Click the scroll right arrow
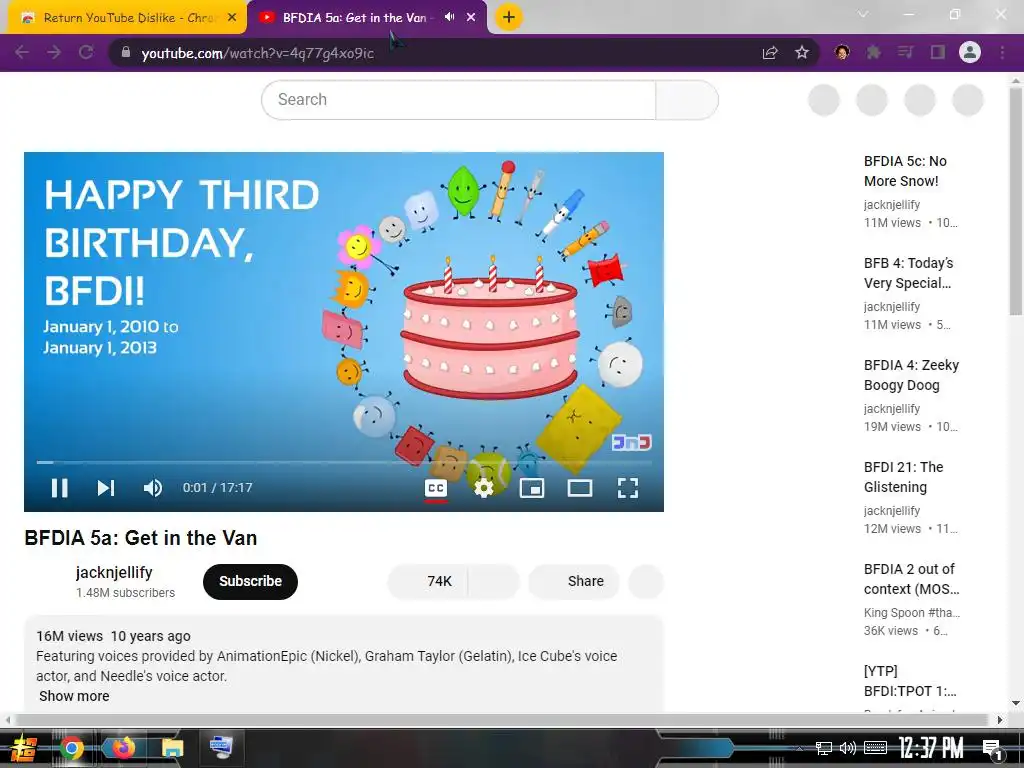The image size is (1024, 768). click(999, 720)
